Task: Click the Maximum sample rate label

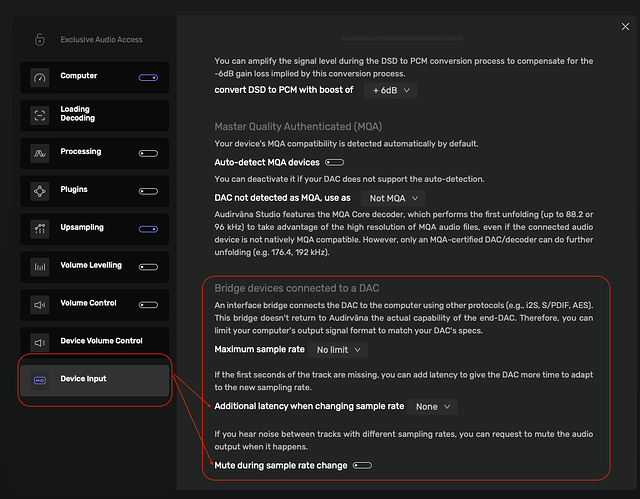Action: pyautogui.click(x=260, y=349)
